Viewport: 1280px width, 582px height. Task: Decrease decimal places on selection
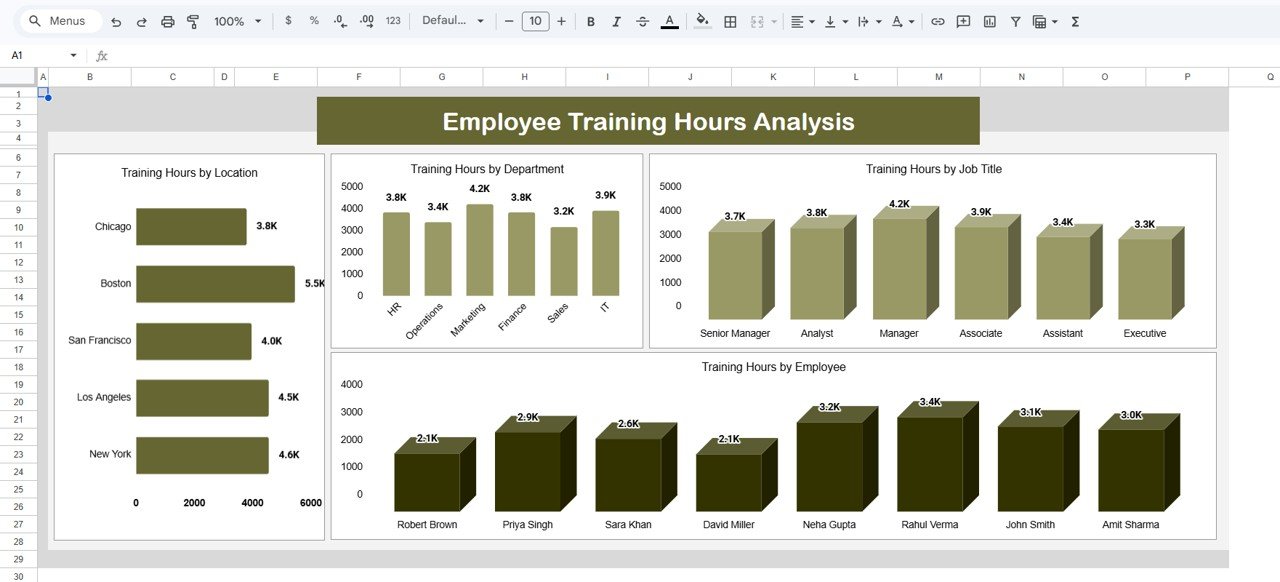[338, 21]
